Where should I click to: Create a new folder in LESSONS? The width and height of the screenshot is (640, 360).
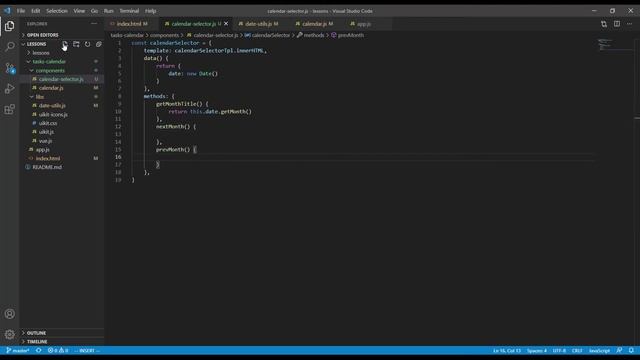point(76,44)
